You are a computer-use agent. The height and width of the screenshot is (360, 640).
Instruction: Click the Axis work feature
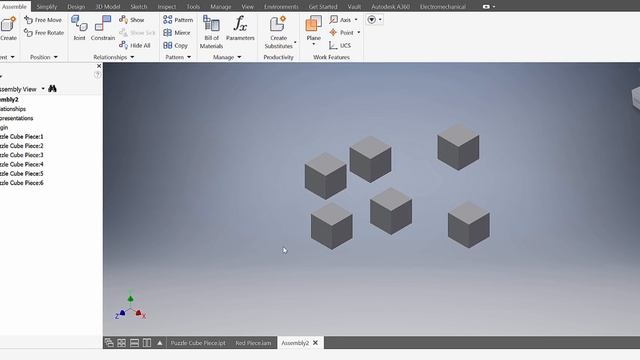tap(340, 20)
